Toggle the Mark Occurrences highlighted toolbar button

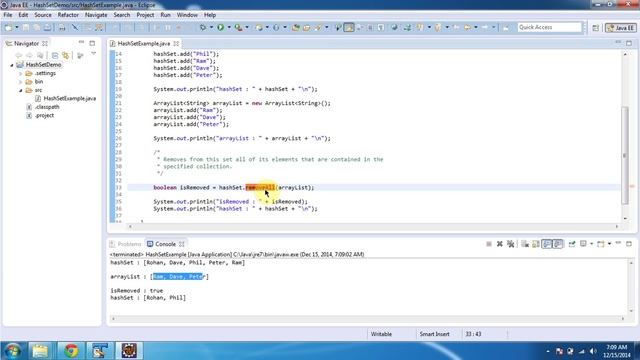click(349, 27)
